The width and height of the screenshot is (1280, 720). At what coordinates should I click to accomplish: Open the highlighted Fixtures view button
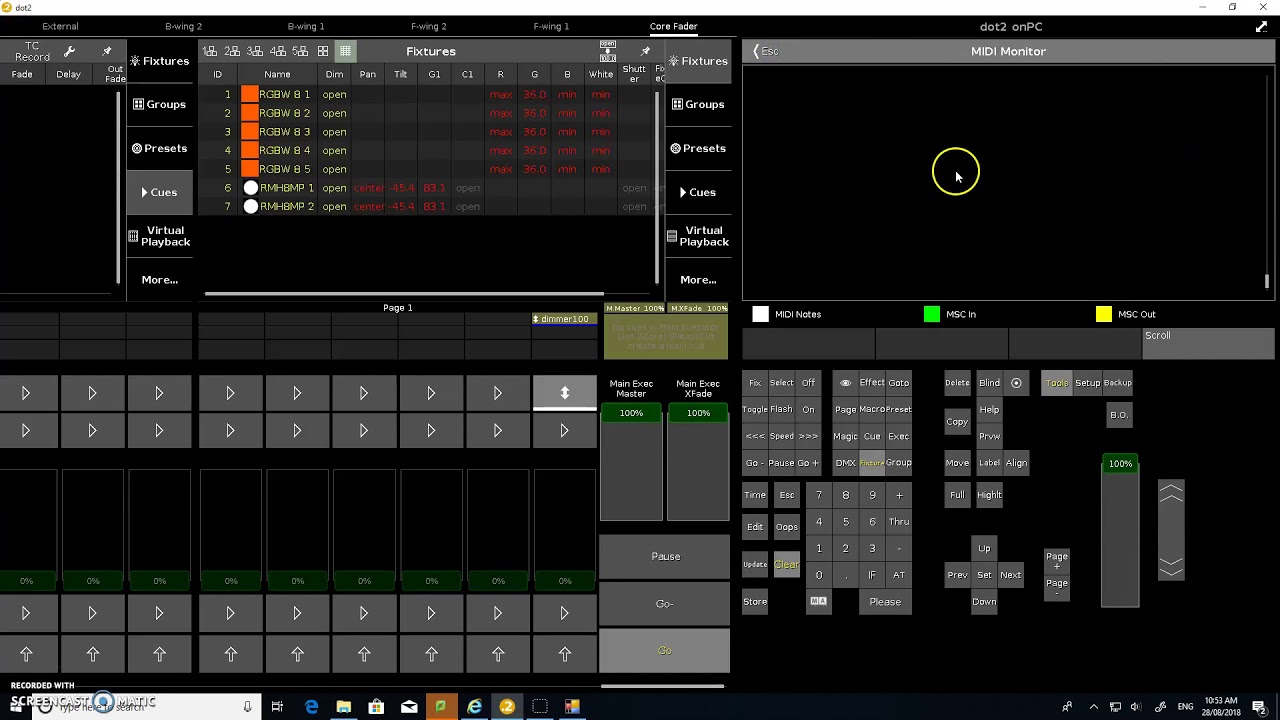(698, 61)
